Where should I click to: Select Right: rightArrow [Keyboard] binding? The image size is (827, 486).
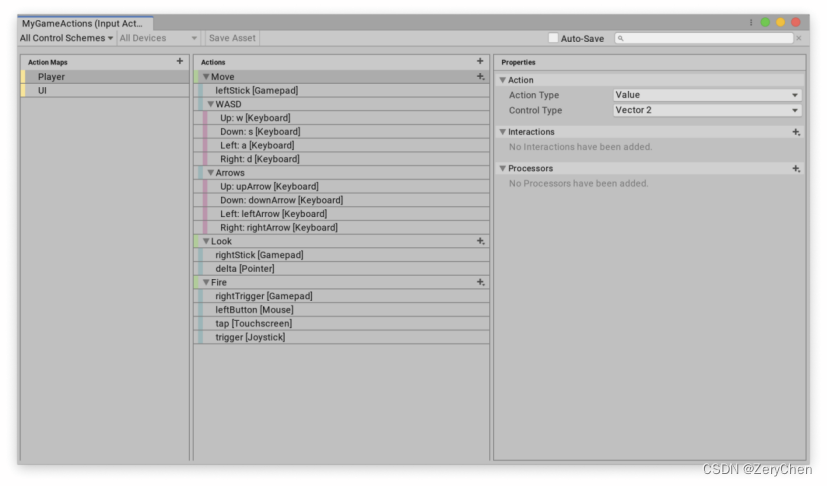[x=342, y=227]
